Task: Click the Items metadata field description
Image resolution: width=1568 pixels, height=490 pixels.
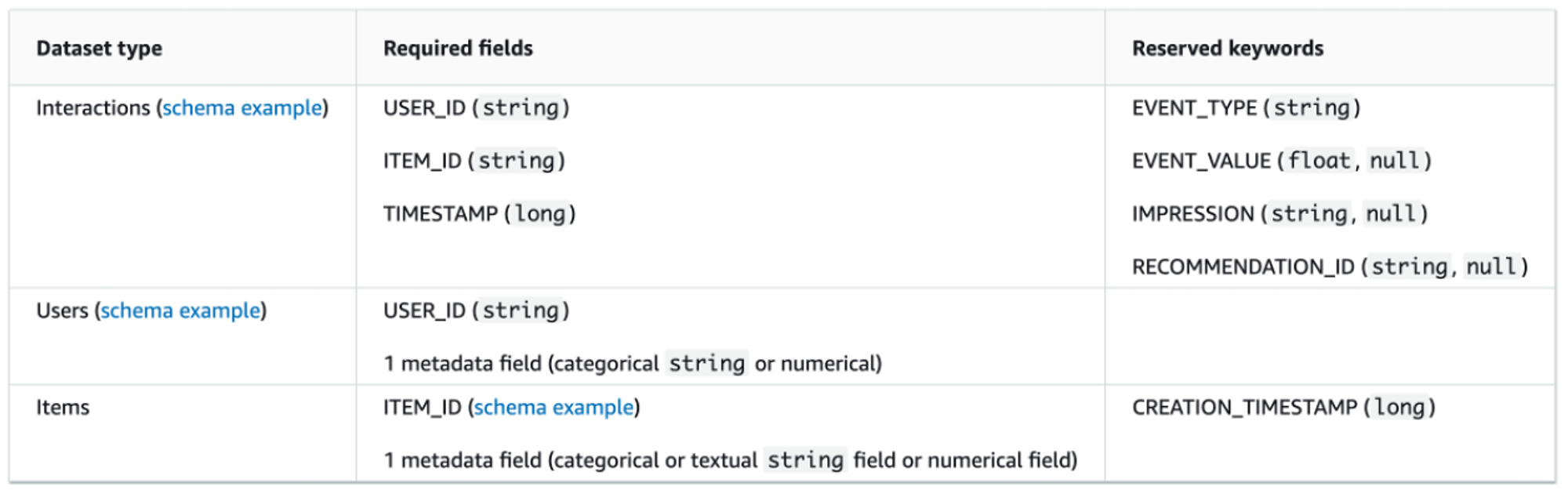Action: point(730,460)
